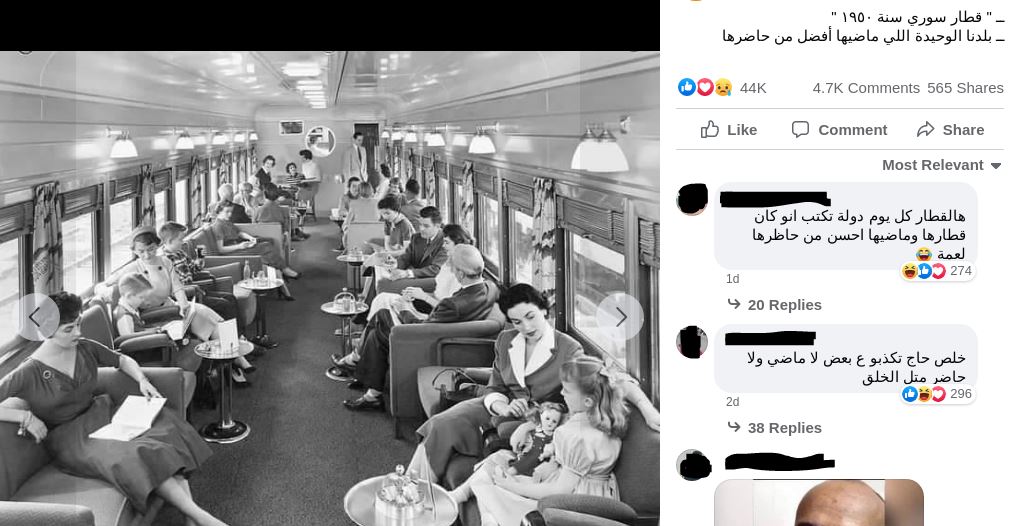Image resolution: width=1012 pixels, height=526 pixels.
Task: Go to next photo with right arrow
Action: tap(620, 317)
